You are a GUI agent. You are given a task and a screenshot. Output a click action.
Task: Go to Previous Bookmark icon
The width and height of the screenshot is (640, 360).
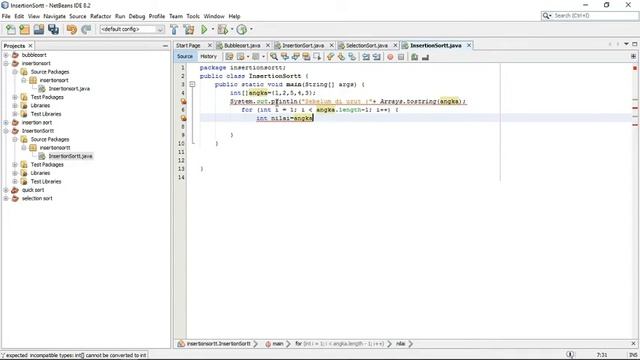330,57
